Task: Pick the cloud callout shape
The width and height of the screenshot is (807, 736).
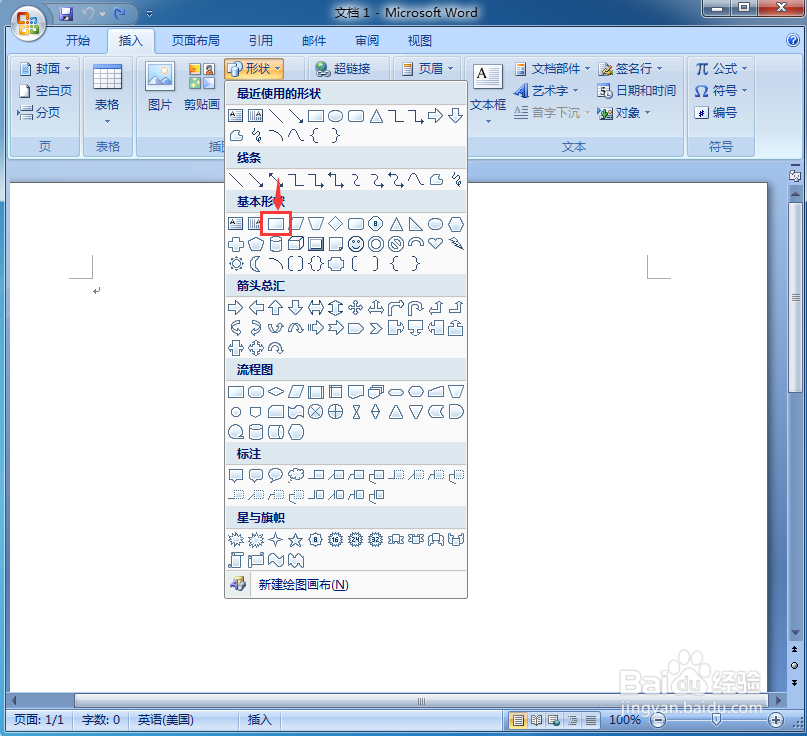Action: pyautogui.click(x=296, y=475)
